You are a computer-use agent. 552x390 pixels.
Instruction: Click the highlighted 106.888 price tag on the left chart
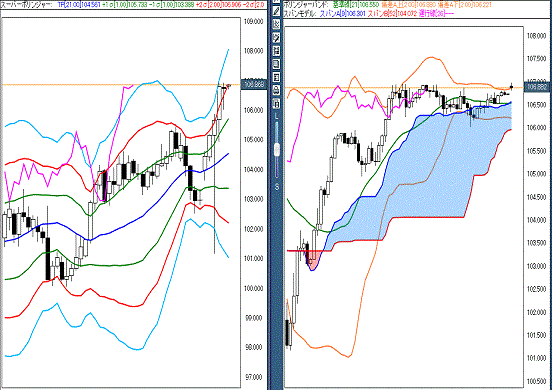[254, 84]
